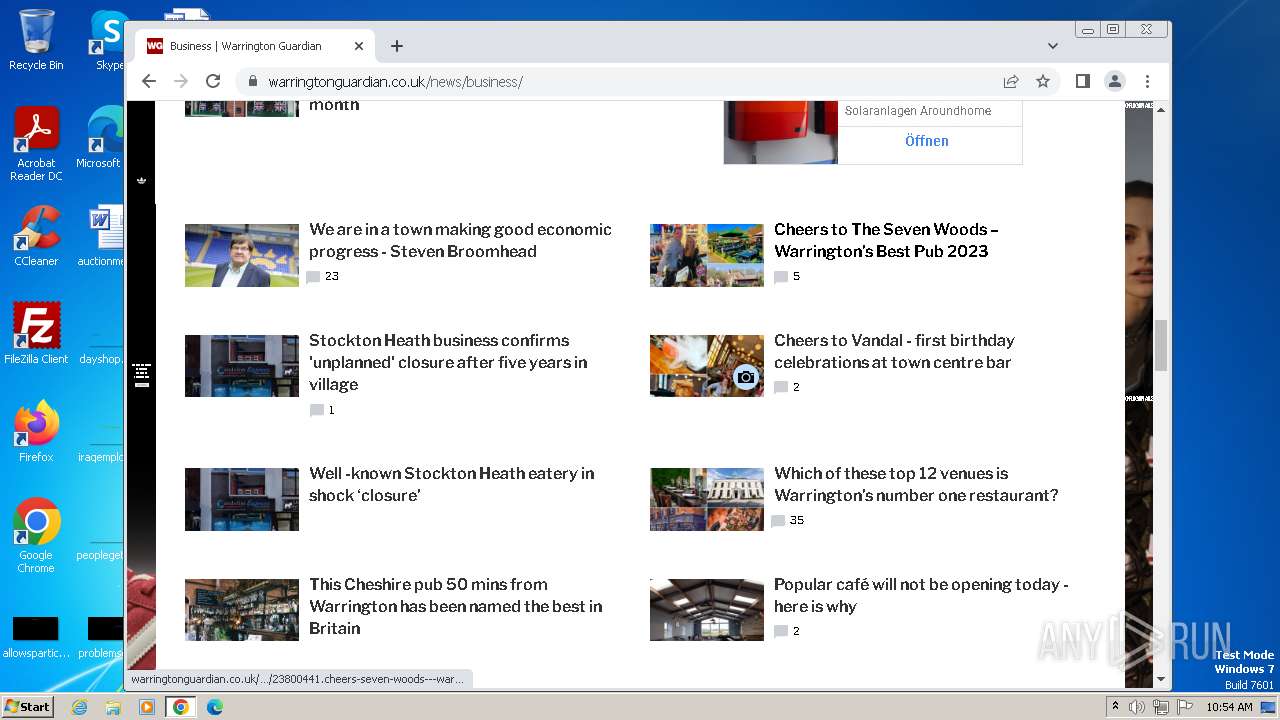The height and width of the screenshot is (720, 1280).
Task: Open the Windows Start menu
Action: coord(27,706)
